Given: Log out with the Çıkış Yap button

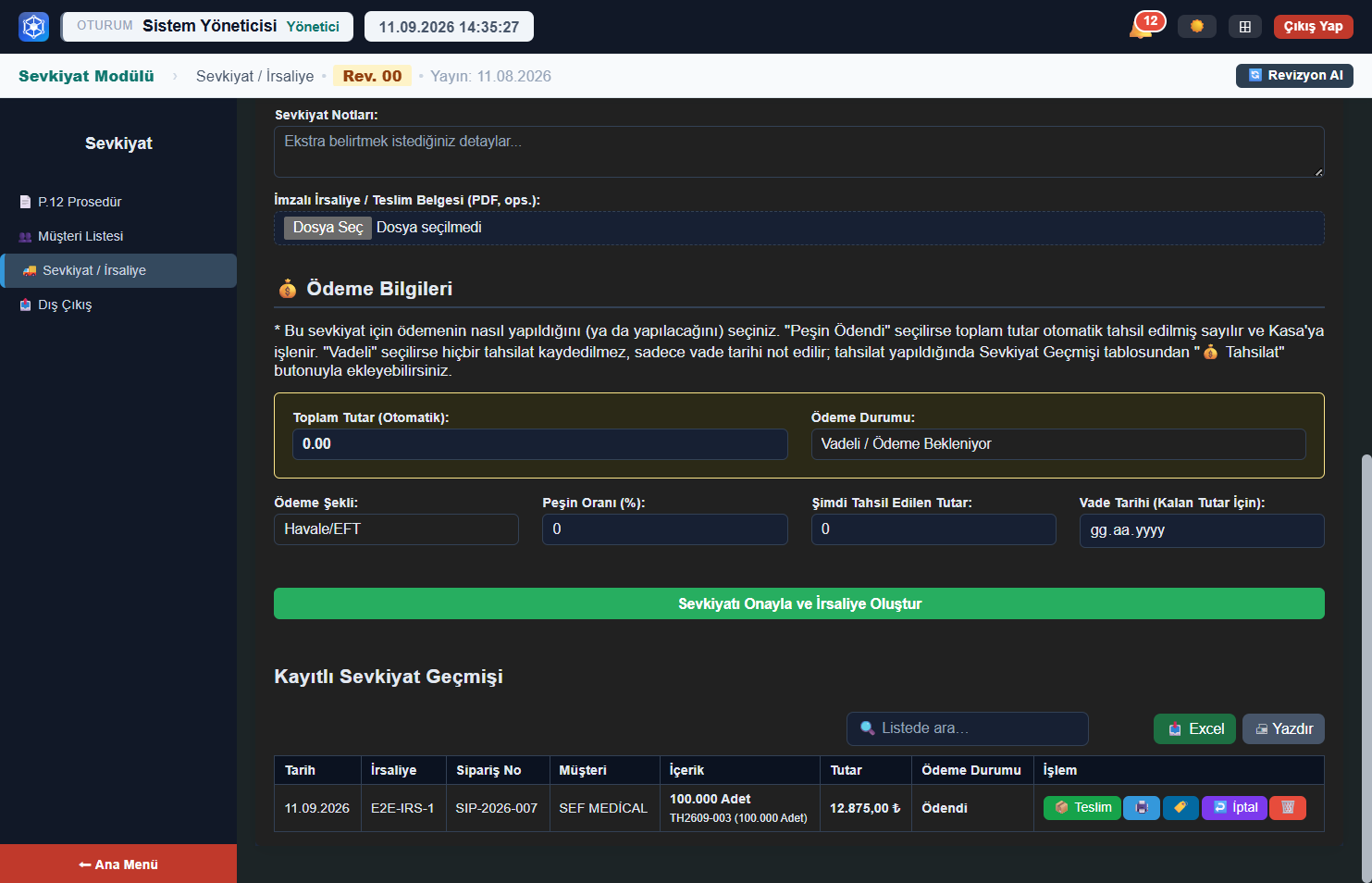Looking at the screenshot, I should tap(1313, 26).
